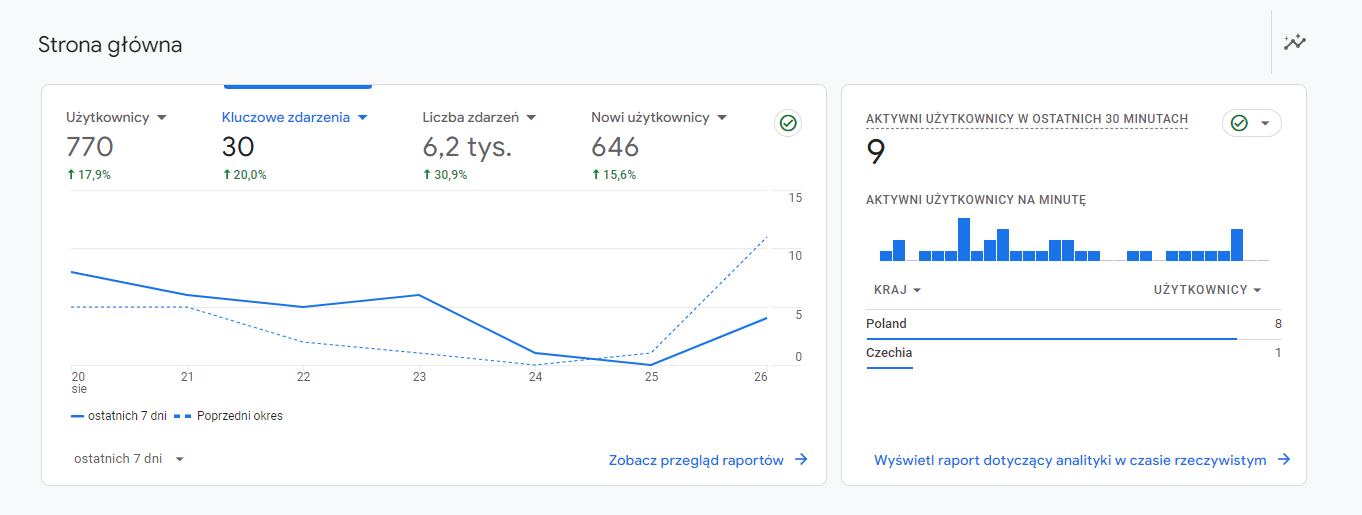This screenshot has height=515, width=1362.
Task: Expand the Użytkownicy metric dropdown arrow
Action: (x=162, y=118)
